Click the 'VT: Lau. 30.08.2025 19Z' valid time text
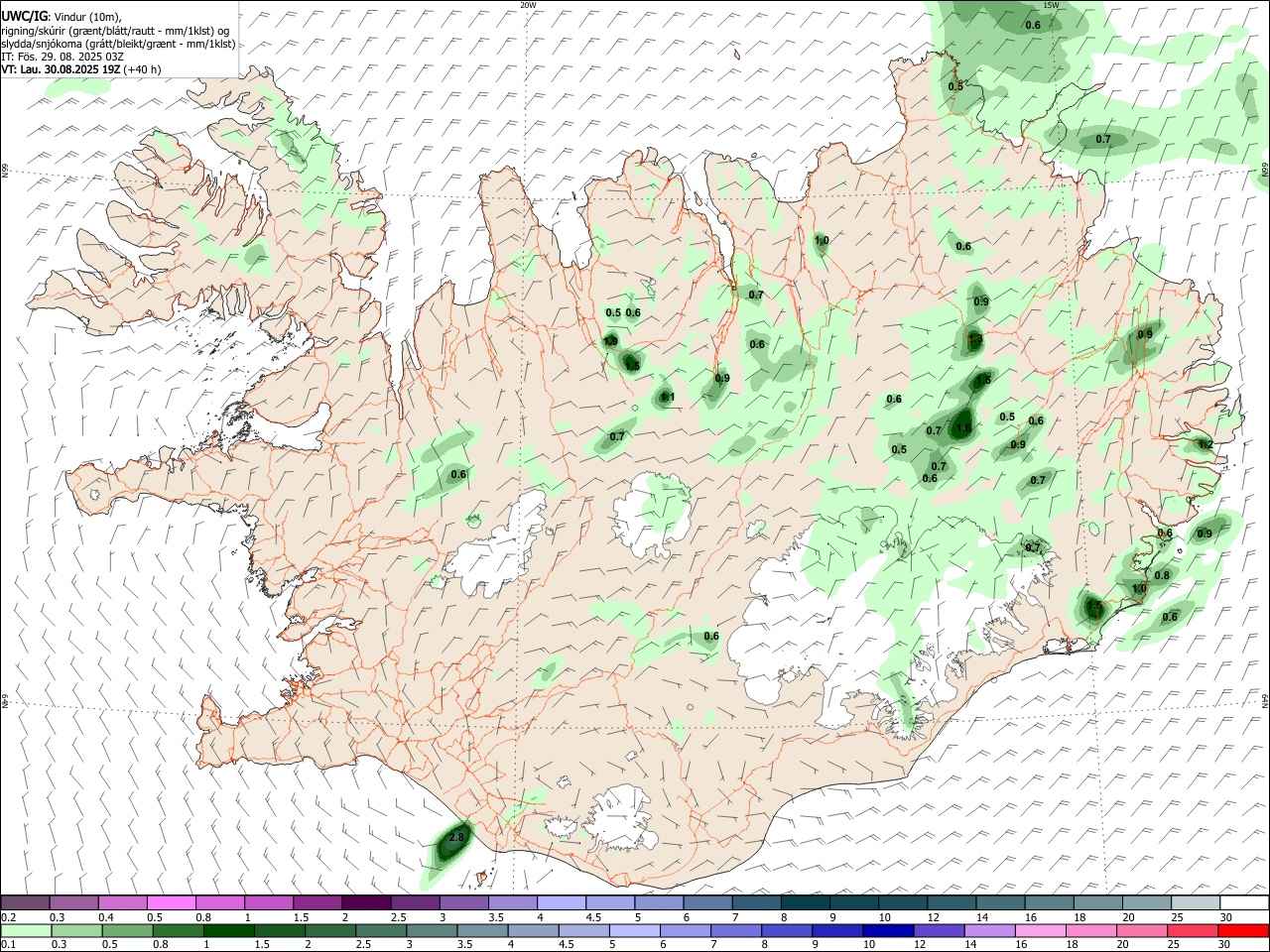Image resolution: width=1270 pixels, height=952 pixels. pos(61,69)
